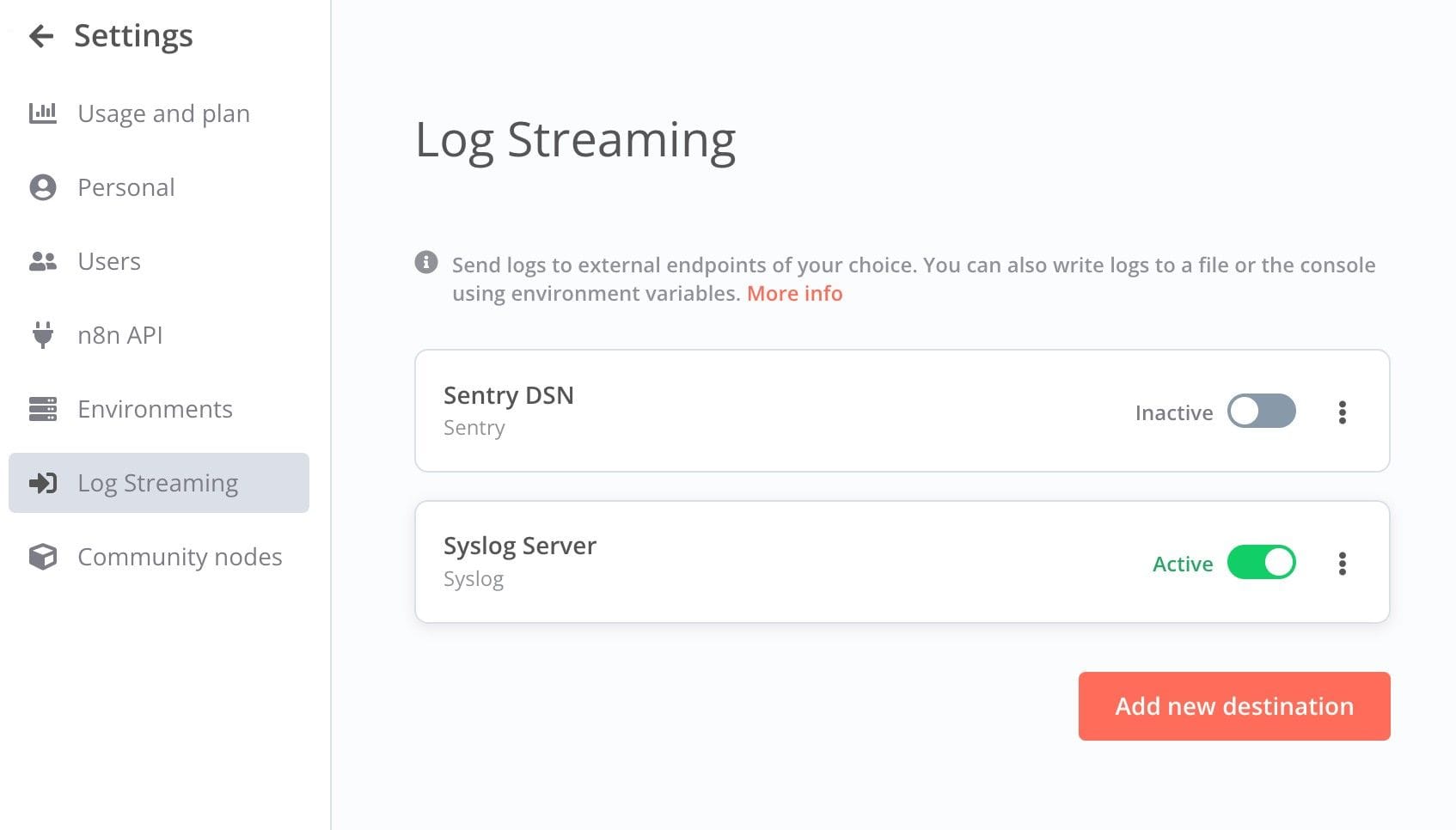The image size is (1456, 830).
Task: Click the back arrow beside Settings
Action: click(41, 36)
